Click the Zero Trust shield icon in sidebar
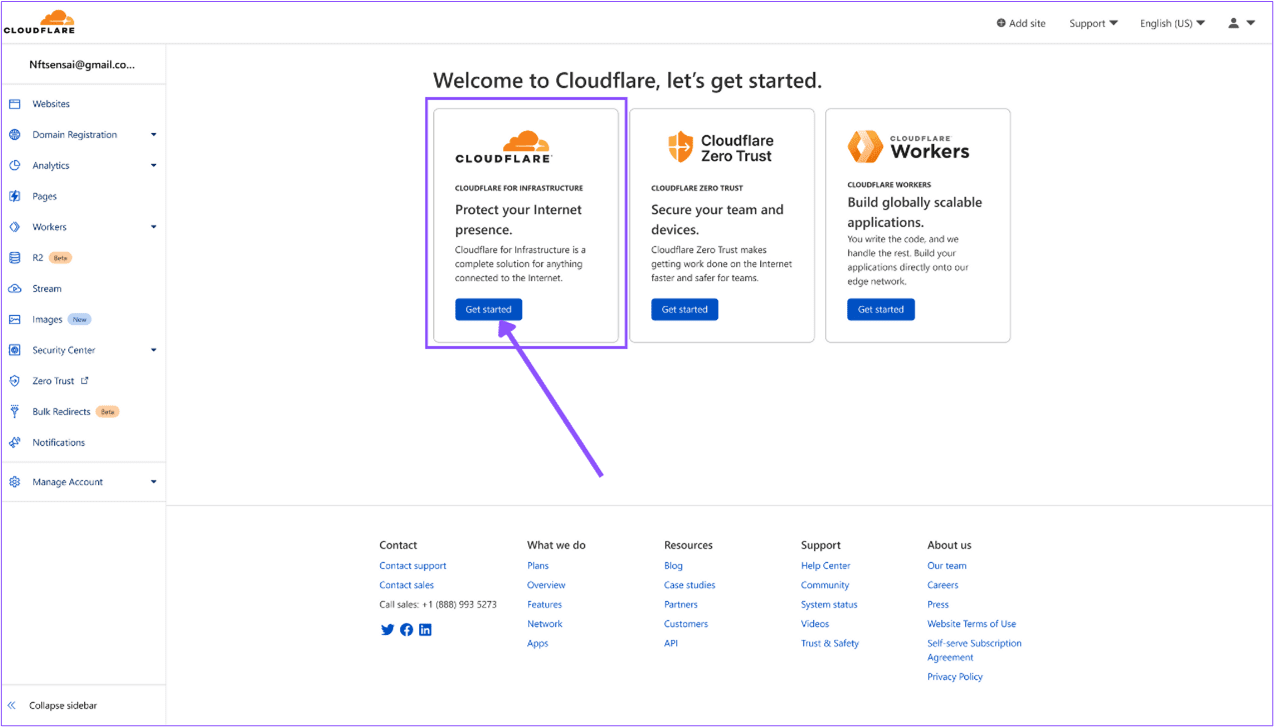 click(14, 381)
